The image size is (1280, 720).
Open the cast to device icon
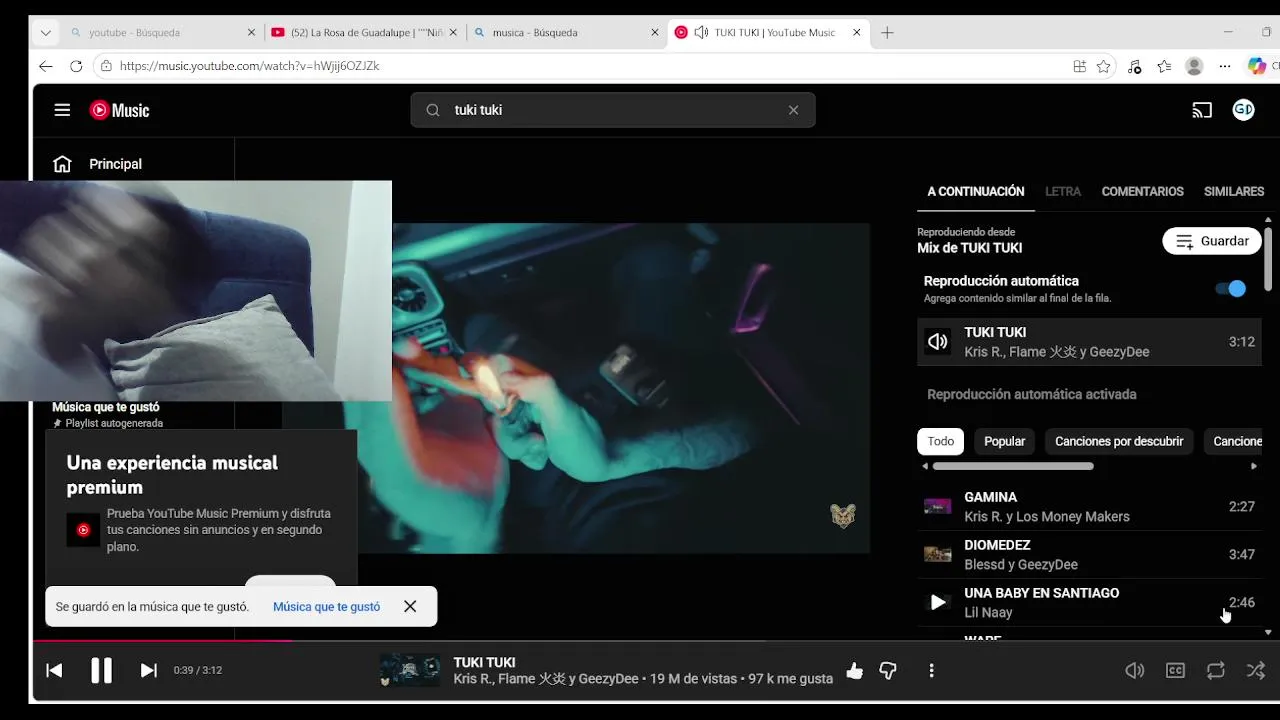tap(1202, 110)
